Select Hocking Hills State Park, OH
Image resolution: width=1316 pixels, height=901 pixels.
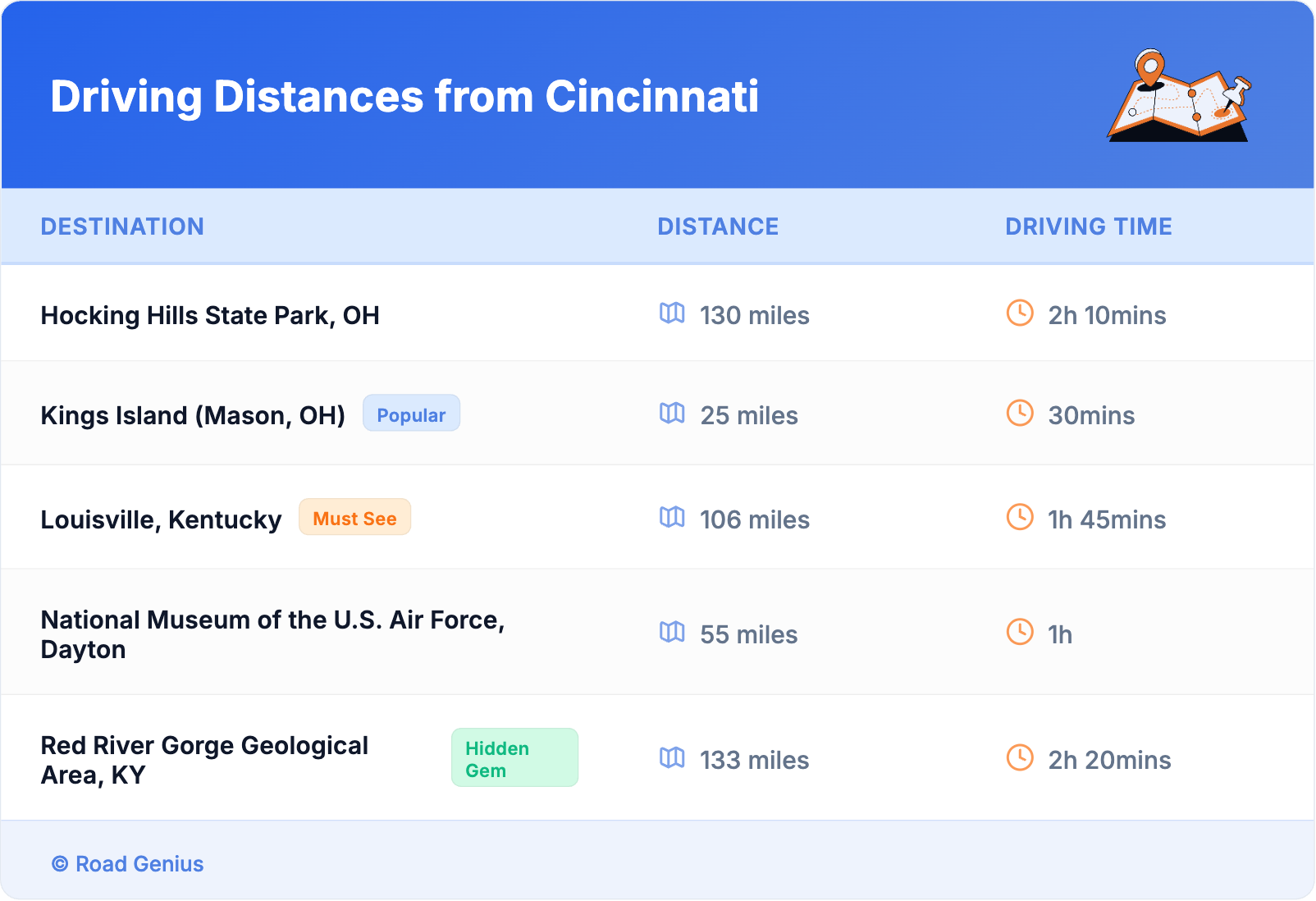210,316
